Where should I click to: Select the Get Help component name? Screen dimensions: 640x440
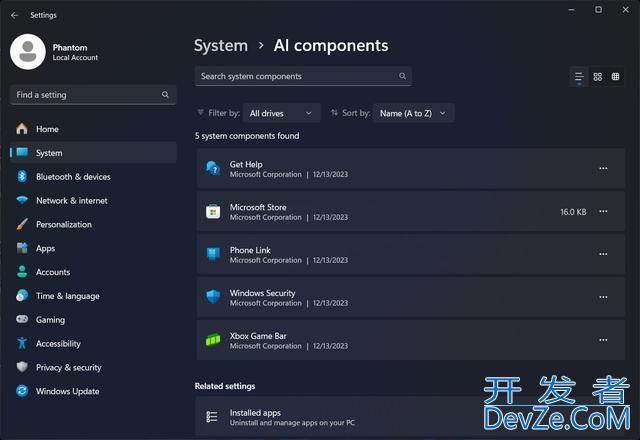pos(246,164)
